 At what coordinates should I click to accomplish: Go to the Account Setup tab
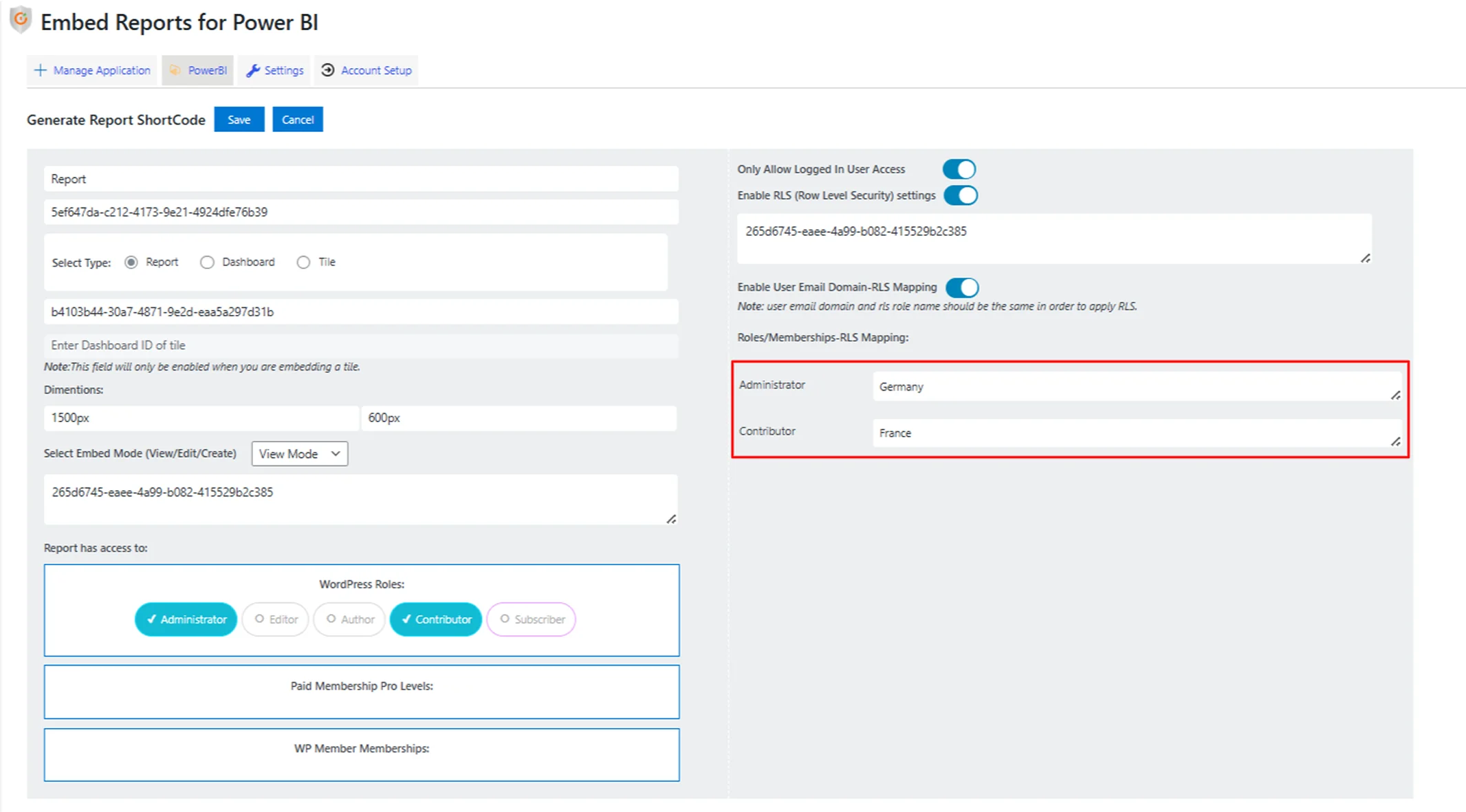(x=366, y=70)
